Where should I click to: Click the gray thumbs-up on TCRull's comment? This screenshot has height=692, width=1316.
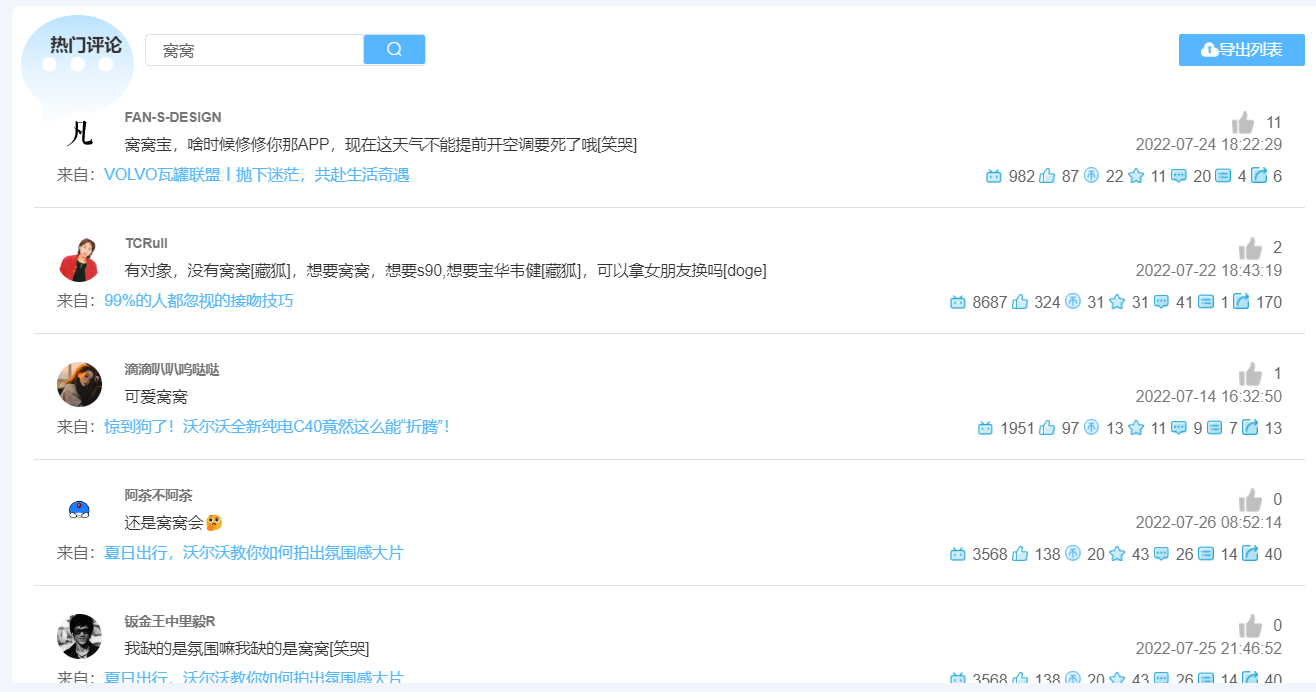click(x=1250, y=248)
